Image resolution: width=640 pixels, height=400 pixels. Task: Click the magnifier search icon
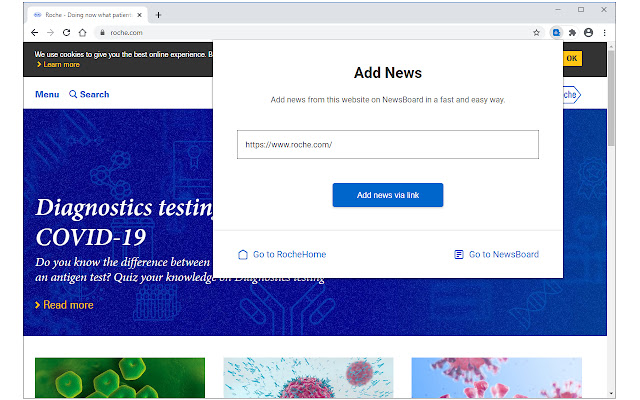(73, 94)
